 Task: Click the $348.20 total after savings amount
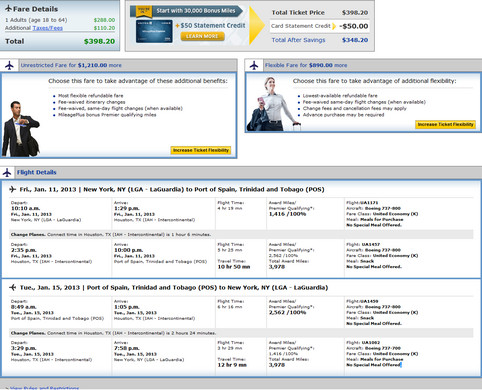point(355,40)
